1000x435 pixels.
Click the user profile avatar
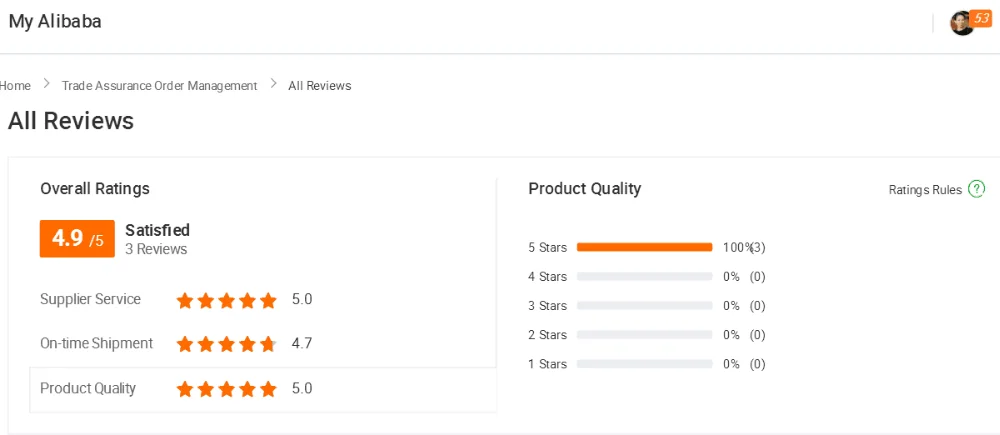961,24
